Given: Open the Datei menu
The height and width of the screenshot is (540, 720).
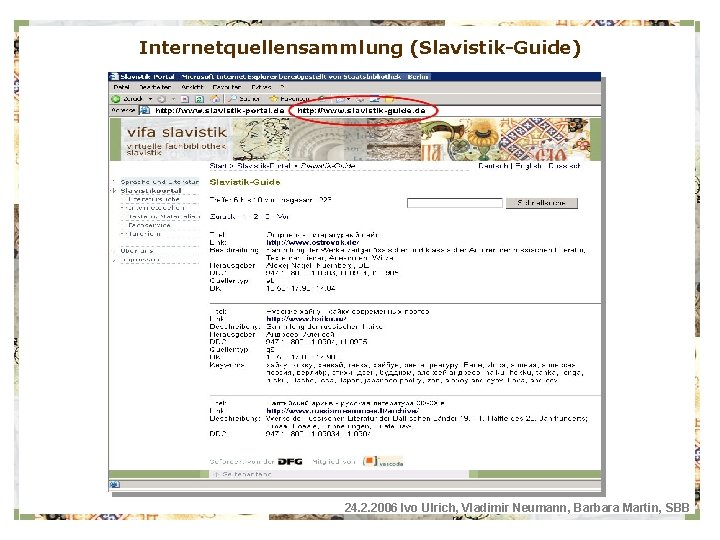Looking at the screenshot, I should [x=121, y=87].
